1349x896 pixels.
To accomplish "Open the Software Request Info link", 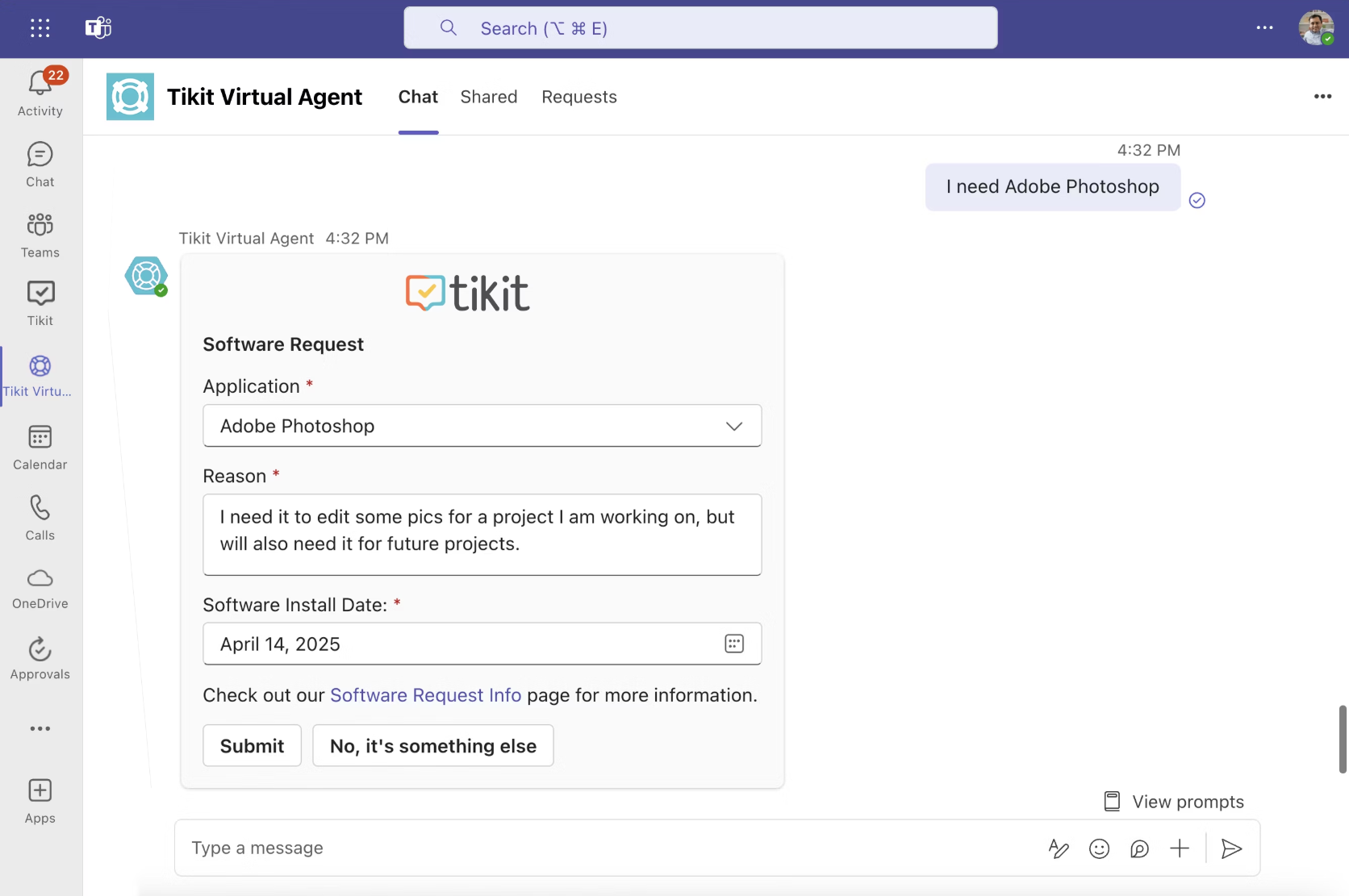I will tap(425, 695).
